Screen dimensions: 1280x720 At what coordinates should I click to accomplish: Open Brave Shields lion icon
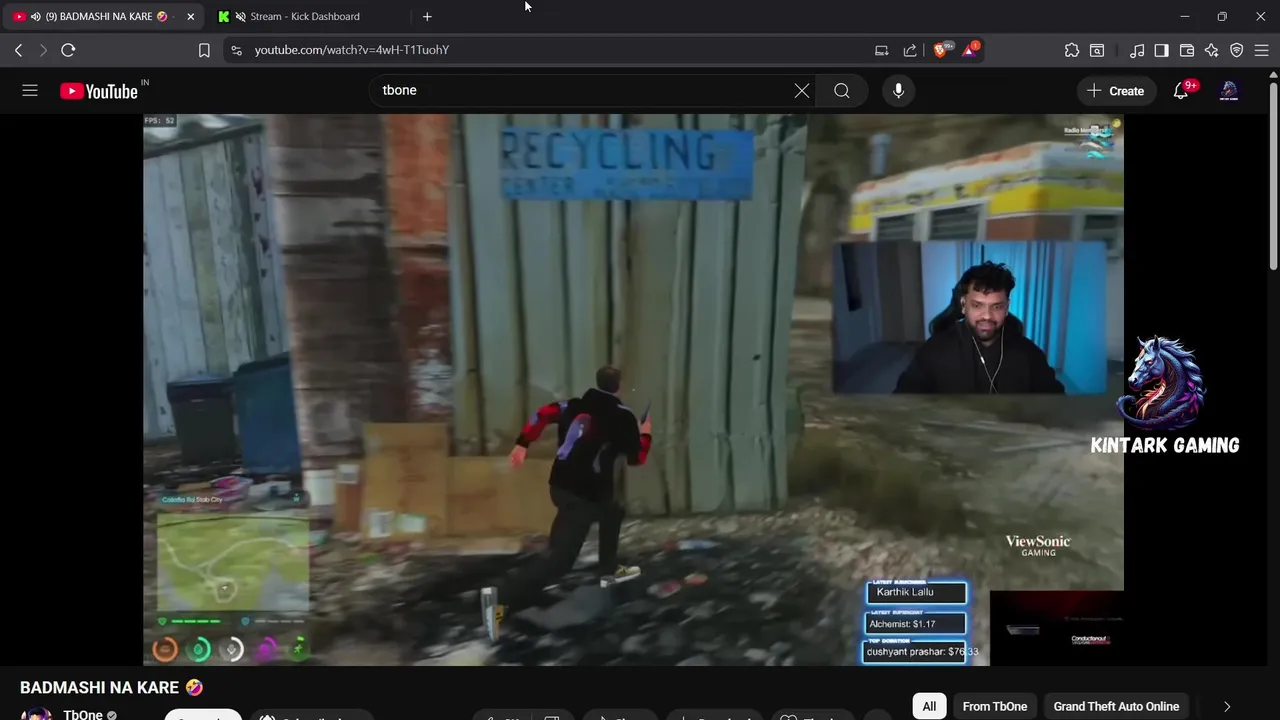(942, 49)
